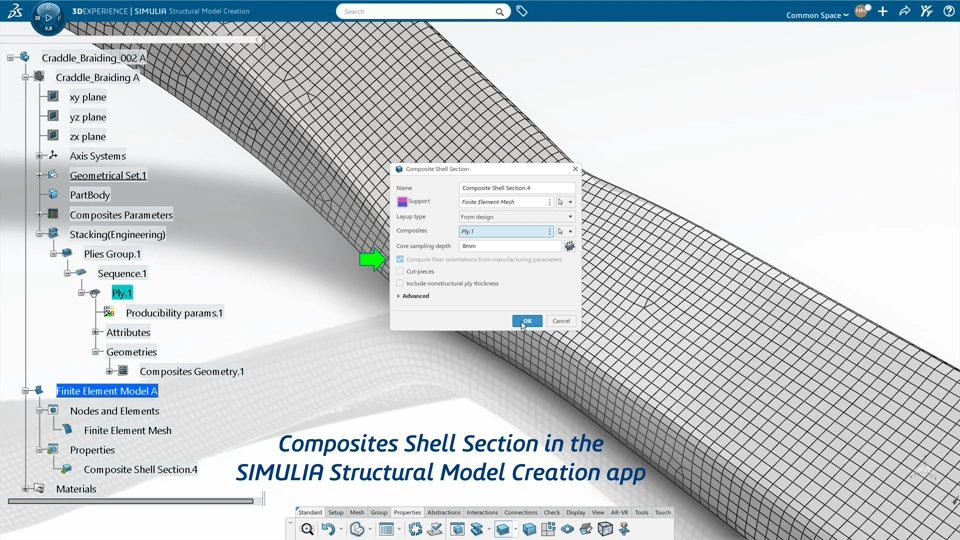Click the layered composite shell icon in toolbar
Viewport: 960px width, 540px height.
586,529
